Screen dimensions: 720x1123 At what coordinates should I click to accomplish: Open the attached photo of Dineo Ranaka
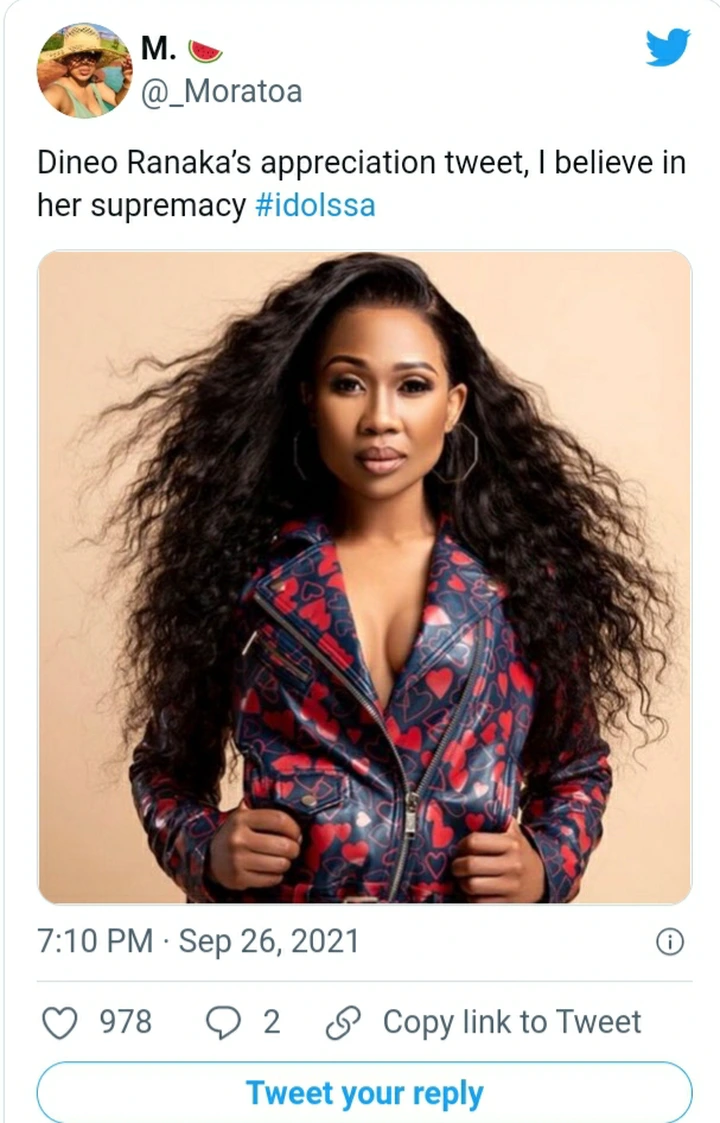365,577
